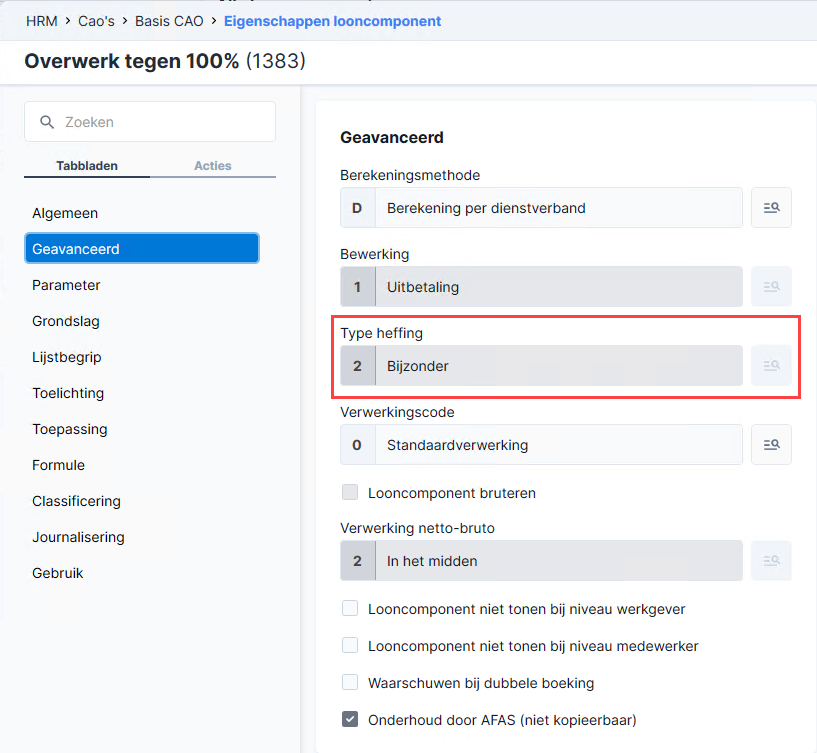Viewport: 817px width, 753px height.
Task: Click lookup icon beside Verwerking netto-bruto
Action: pos(771,561)
